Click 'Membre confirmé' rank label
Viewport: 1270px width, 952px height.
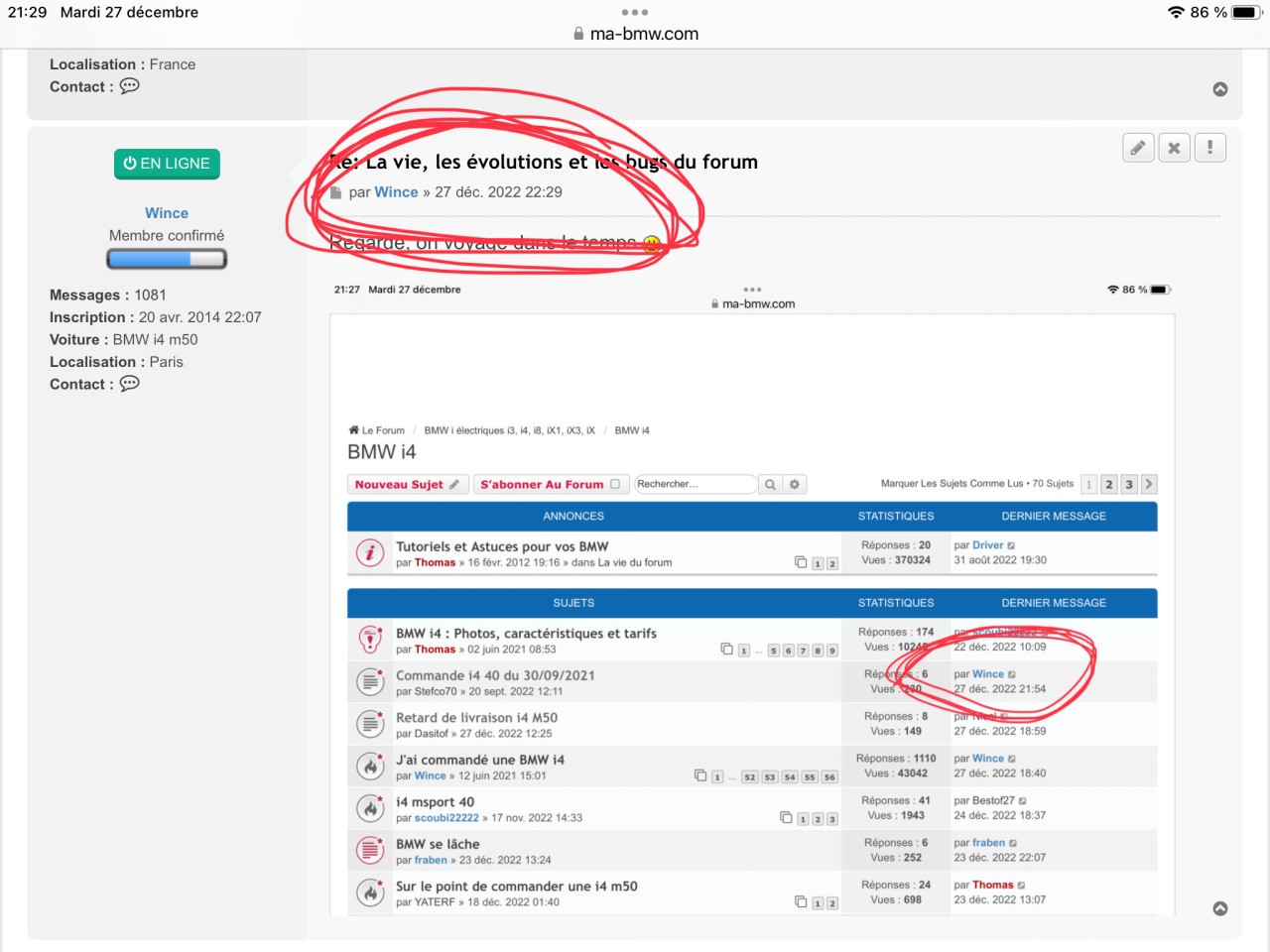pyautogui.click(x=167, y=236)
